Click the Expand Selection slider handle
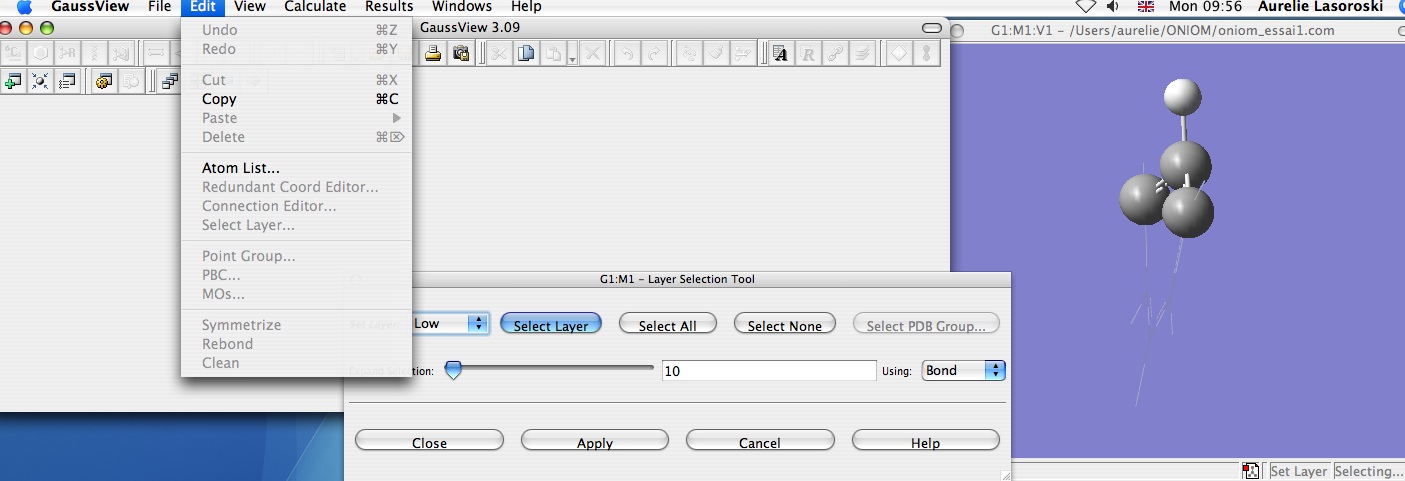Image resolution: width=1405 pixels, height=481 pixels. click(454, 370)
